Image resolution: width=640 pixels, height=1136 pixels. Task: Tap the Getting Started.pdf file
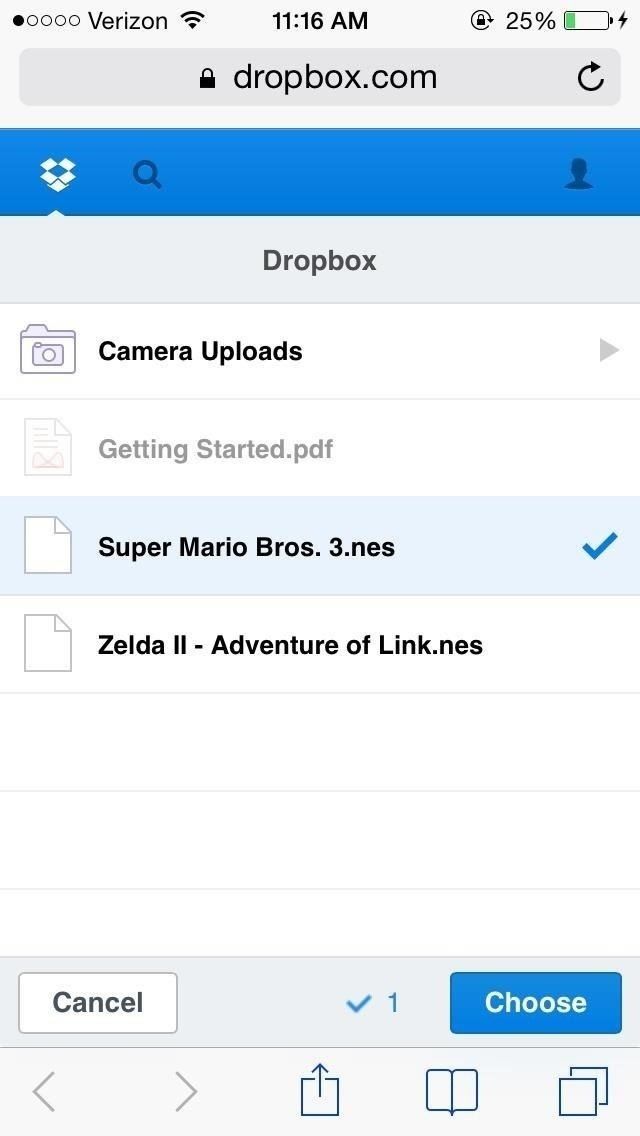pyautogui.click(x=215, y=449)
